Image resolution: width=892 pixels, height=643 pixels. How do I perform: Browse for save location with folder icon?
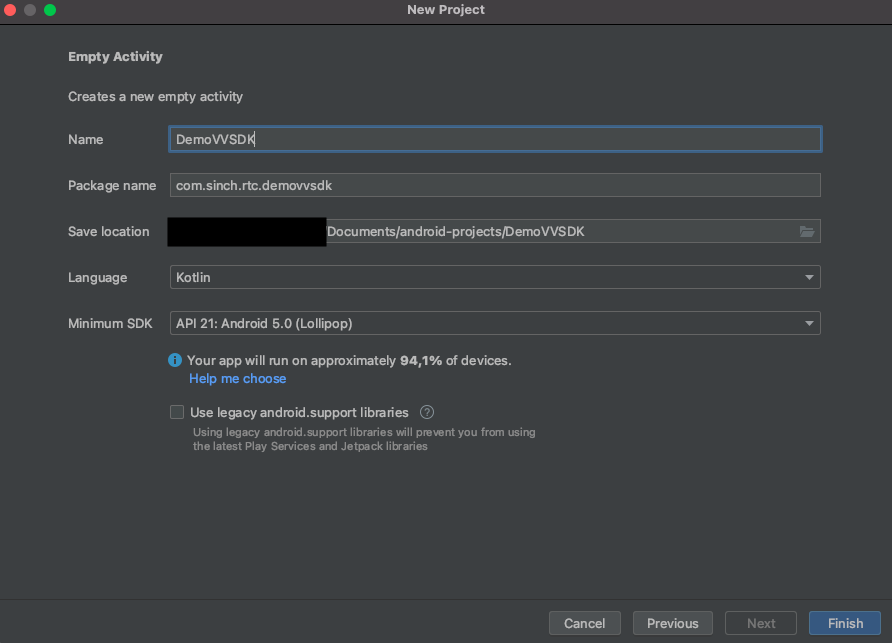[x=806, y=232]
